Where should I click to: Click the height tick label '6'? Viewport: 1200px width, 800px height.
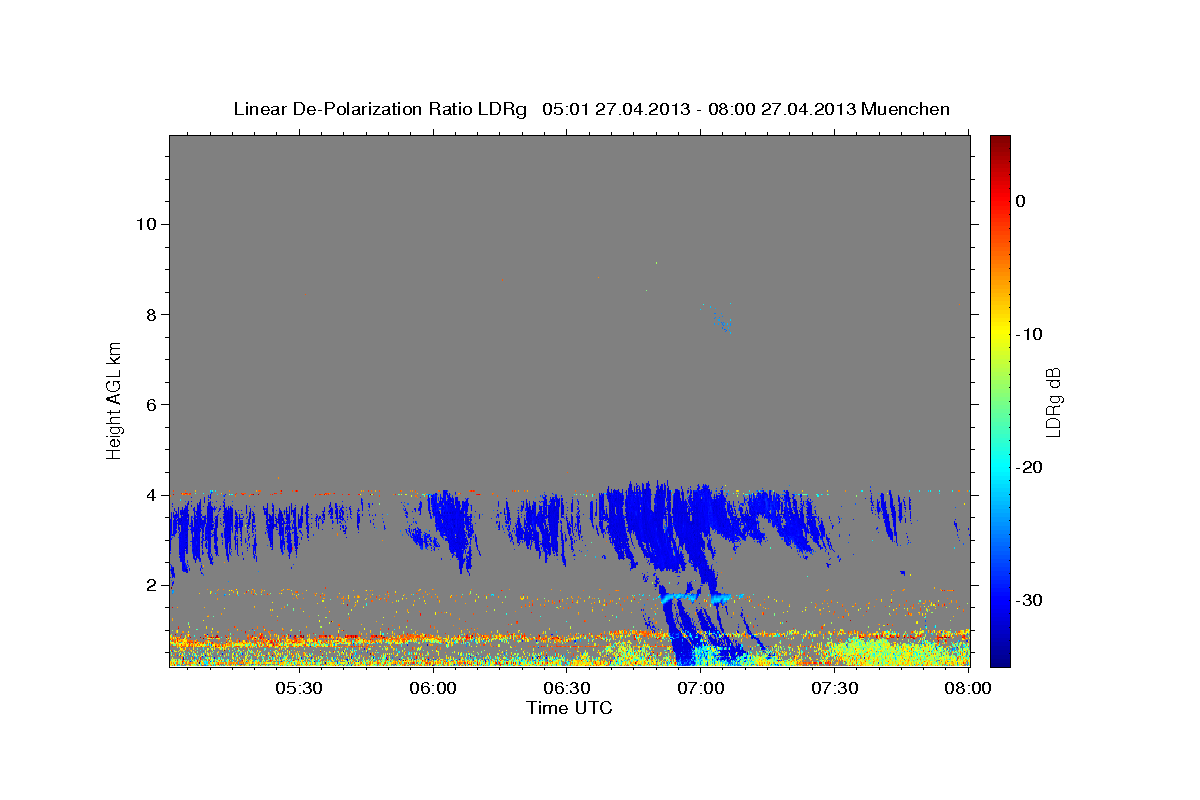pyautogui.click(x=149, y=404)
